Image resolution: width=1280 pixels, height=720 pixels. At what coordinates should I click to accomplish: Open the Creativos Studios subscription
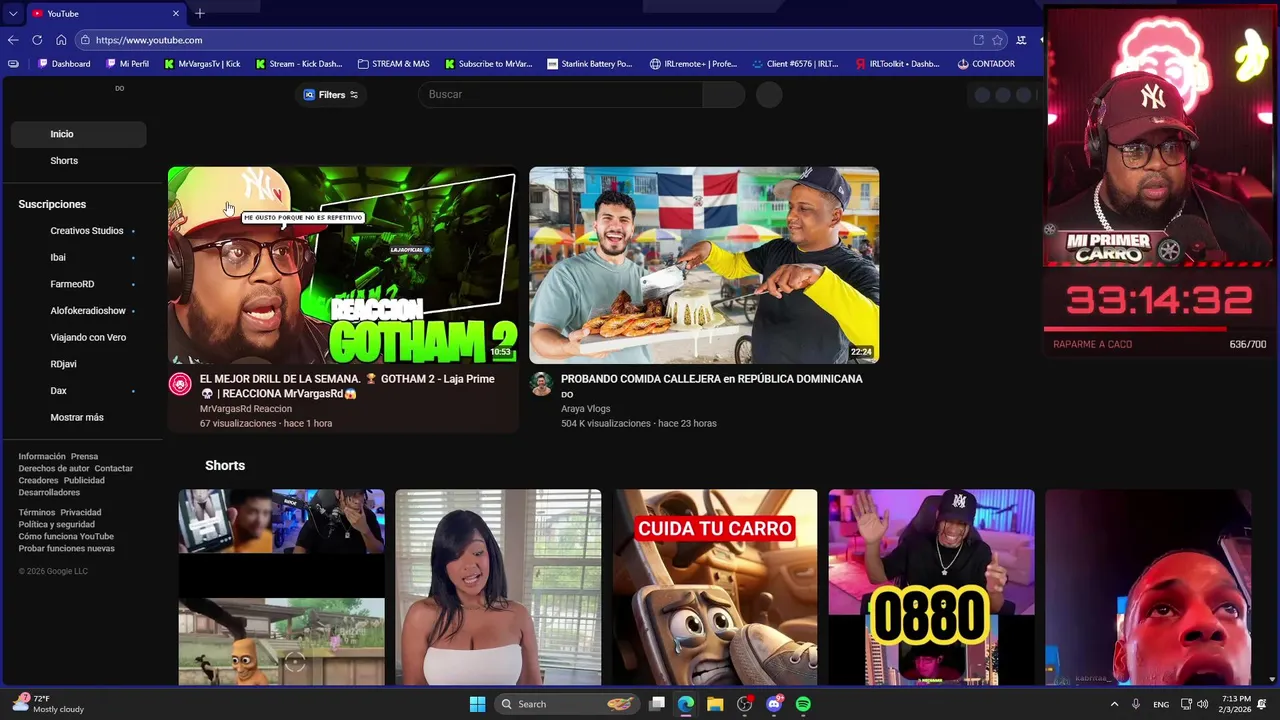(x=86, y=231)
